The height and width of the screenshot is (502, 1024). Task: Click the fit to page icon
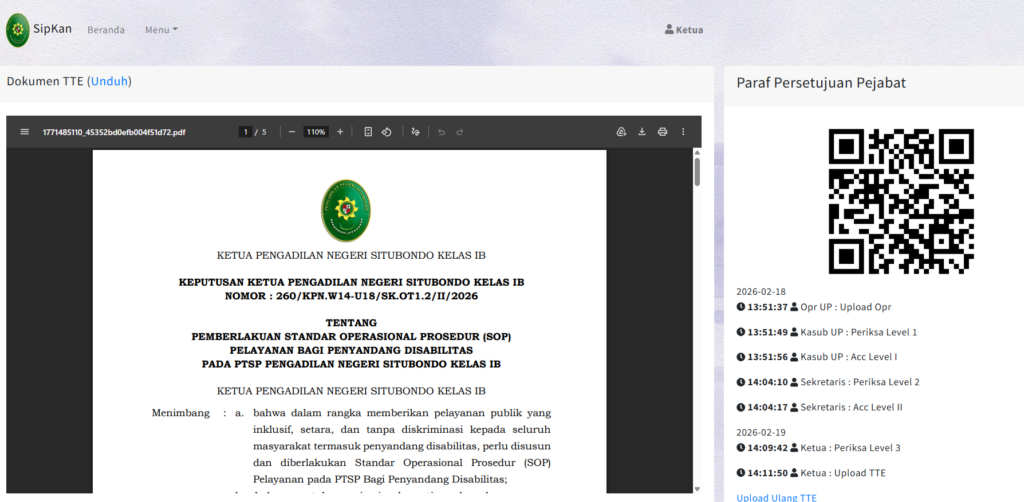coord(368,132)
